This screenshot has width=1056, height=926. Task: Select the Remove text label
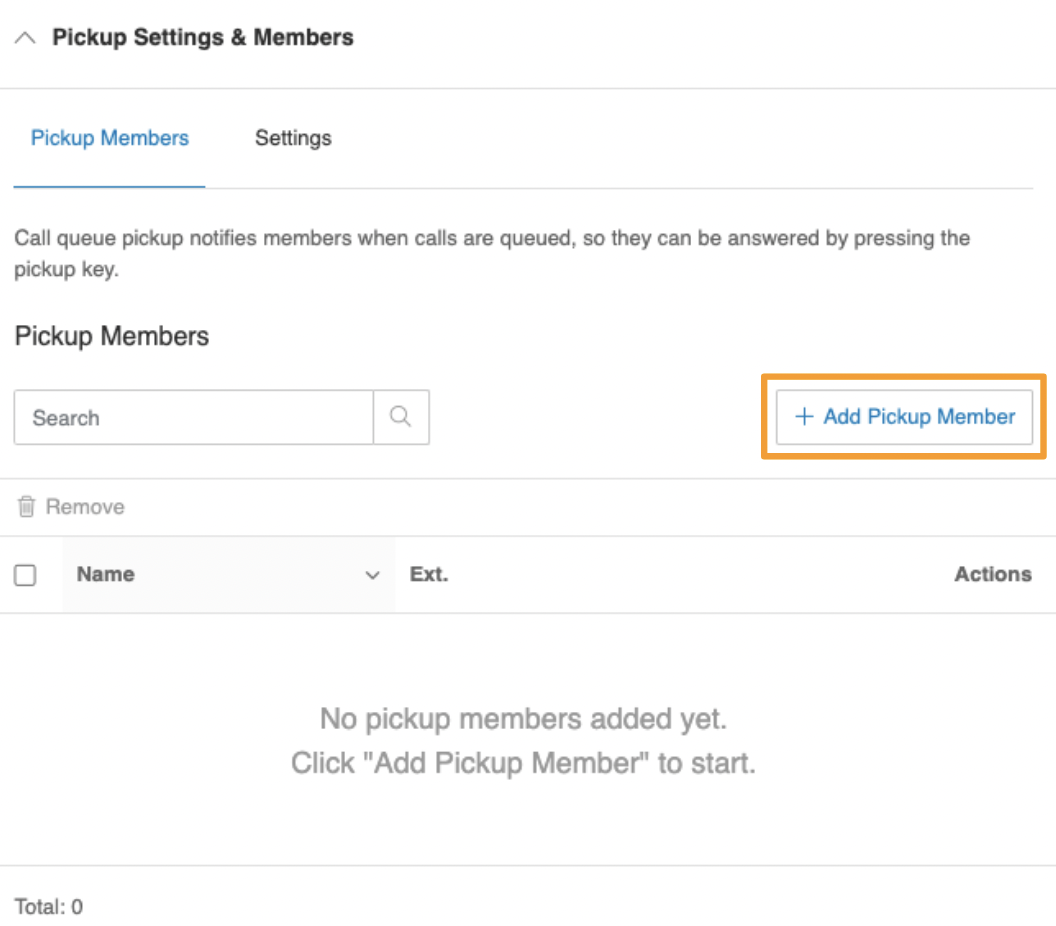(x=85, y=507)
